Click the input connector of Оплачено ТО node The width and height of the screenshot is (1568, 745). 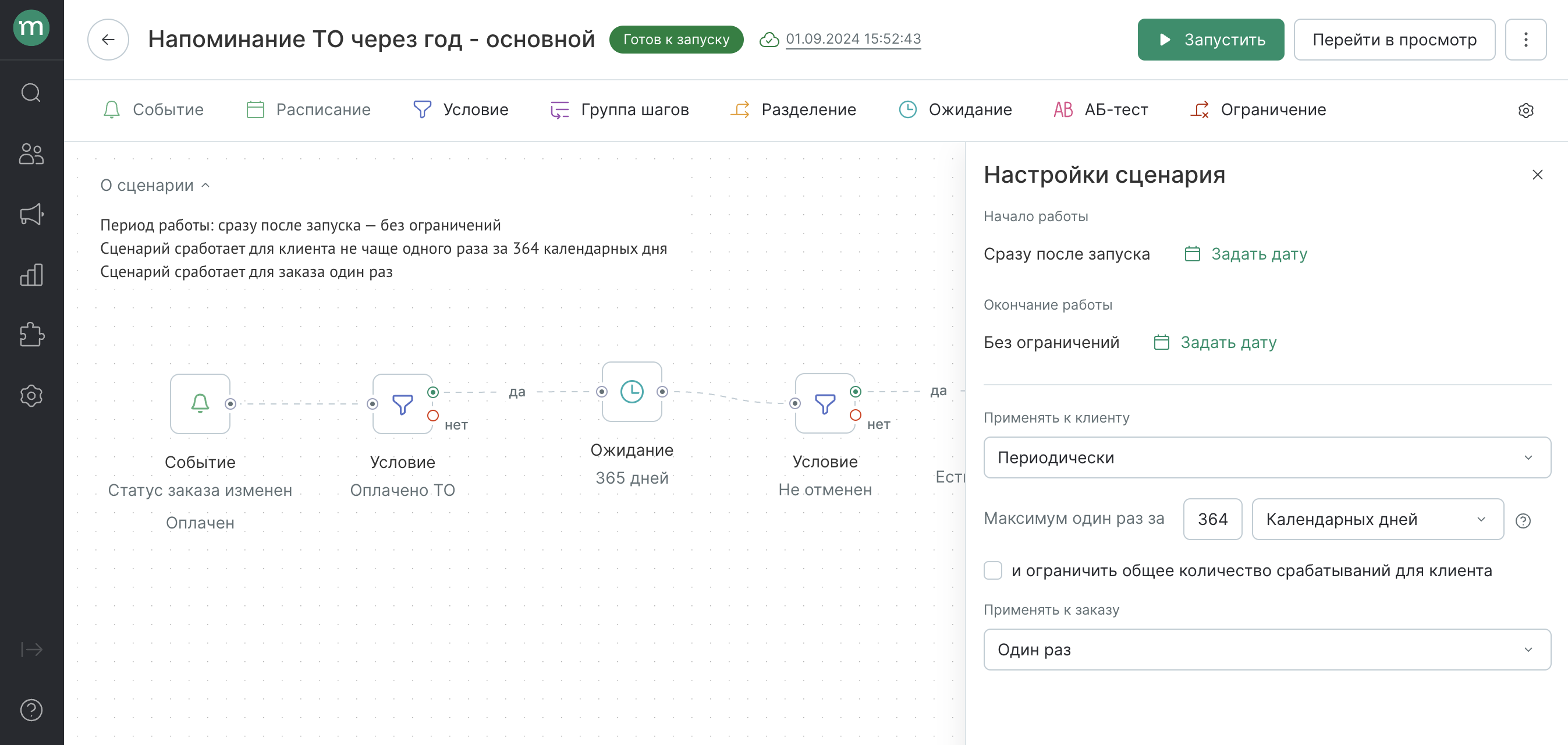(373, 403)
